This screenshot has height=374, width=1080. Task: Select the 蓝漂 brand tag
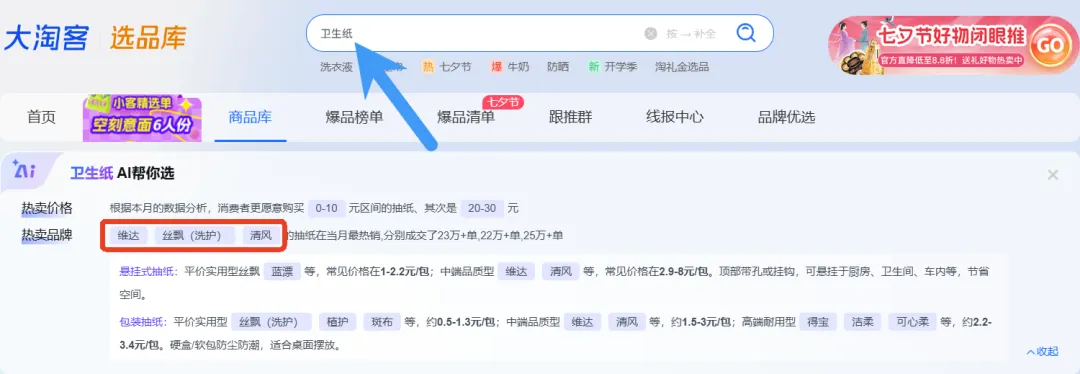point(282,271)
